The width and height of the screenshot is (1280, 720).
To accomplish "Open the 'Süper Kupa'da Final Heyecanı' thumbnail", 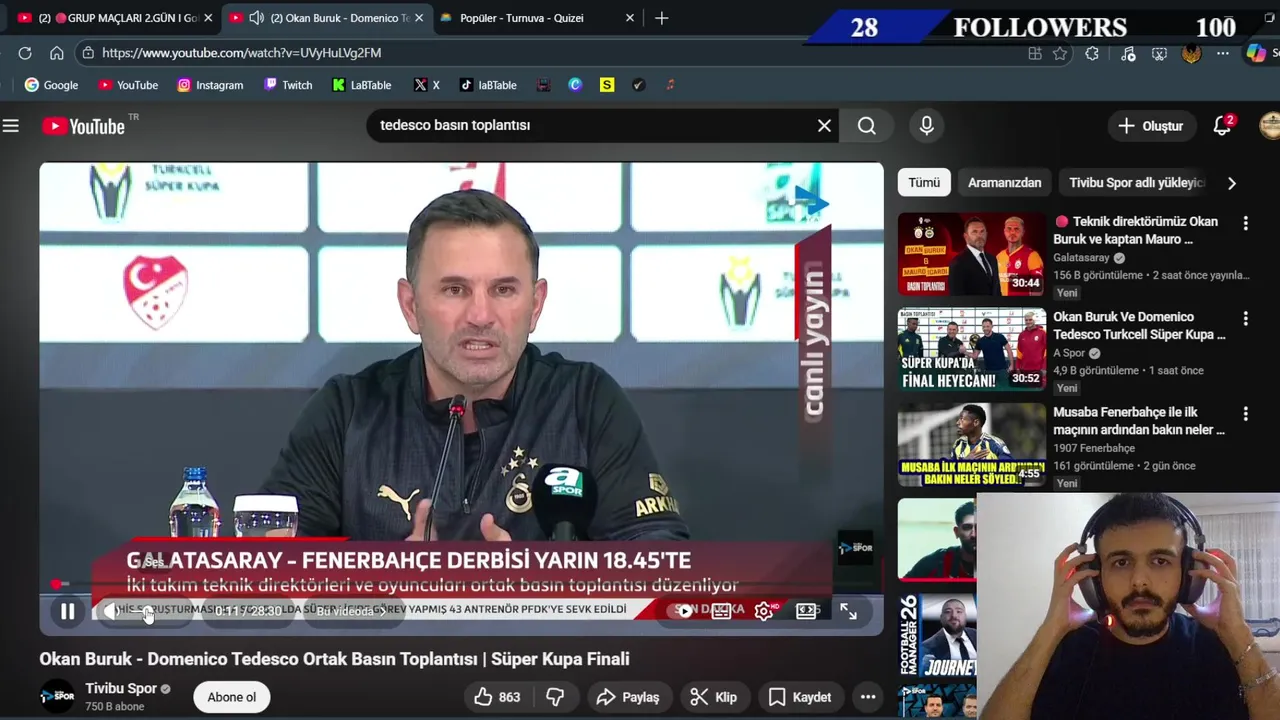I will (971, 349).
